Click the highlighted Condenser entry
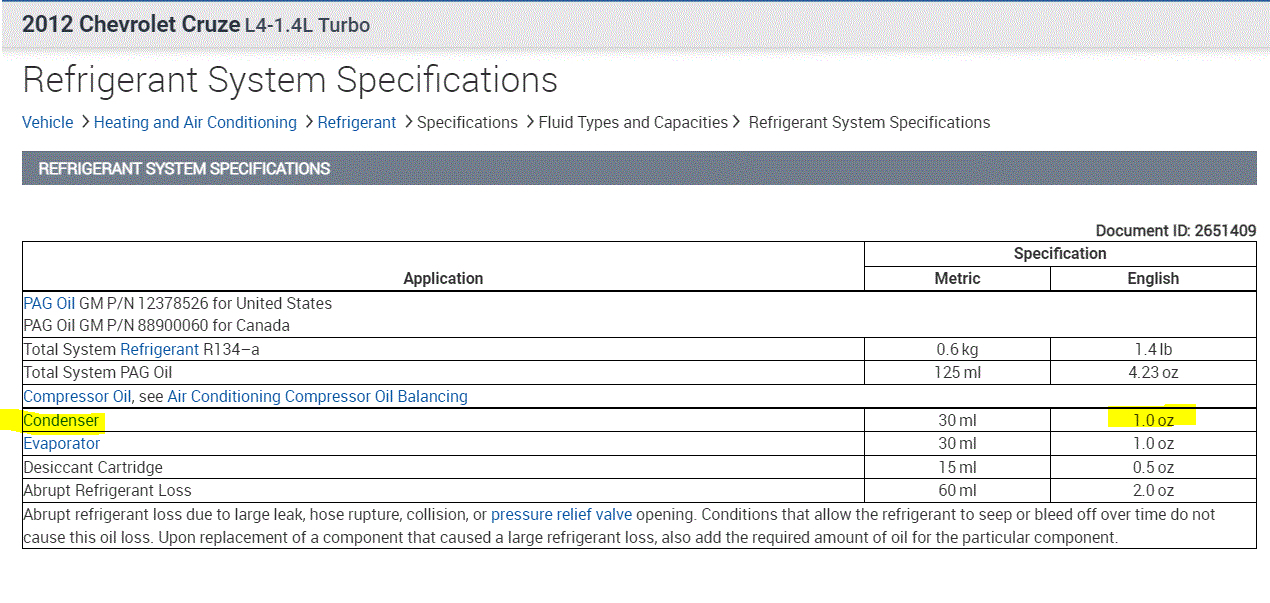The height and width of the screenshot is (603, 1270). click(x=61, y=420)
